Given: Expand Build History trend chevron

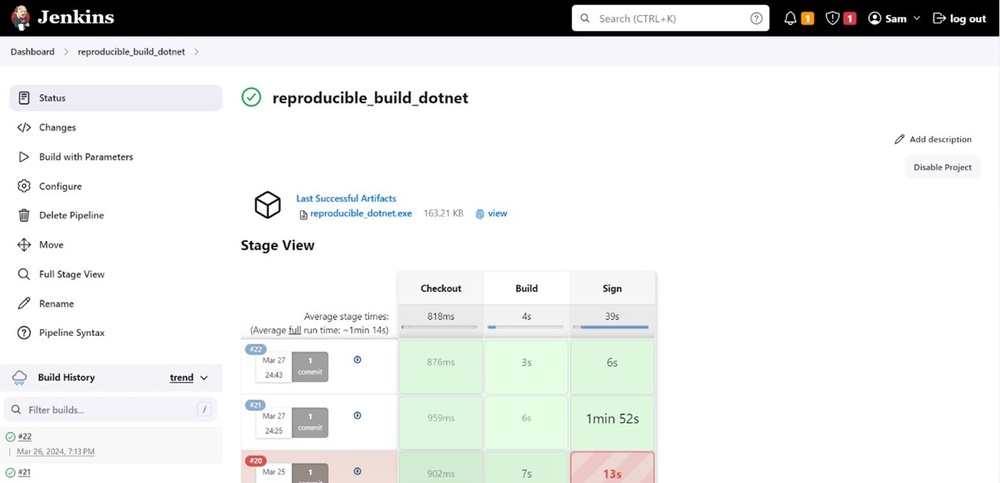Looking at the screenshot, I should pos(204,378).
